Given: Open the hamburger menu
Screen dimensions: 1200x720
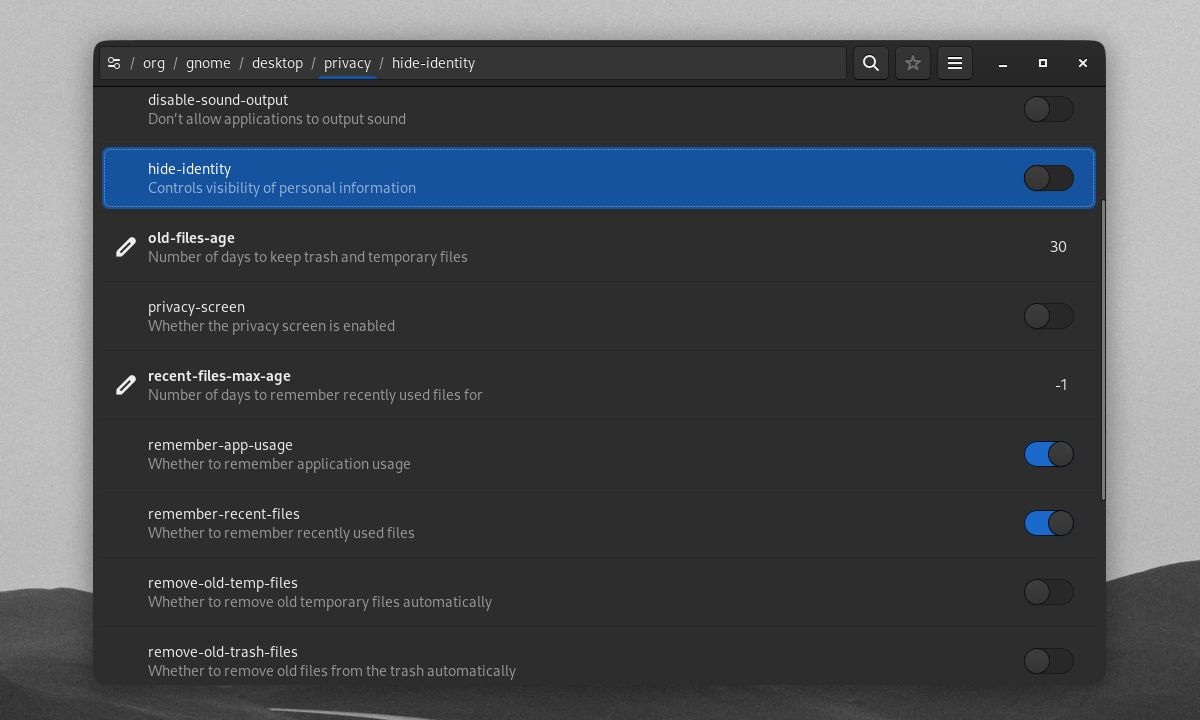Looking at the screenshot, I should [955, 63].
